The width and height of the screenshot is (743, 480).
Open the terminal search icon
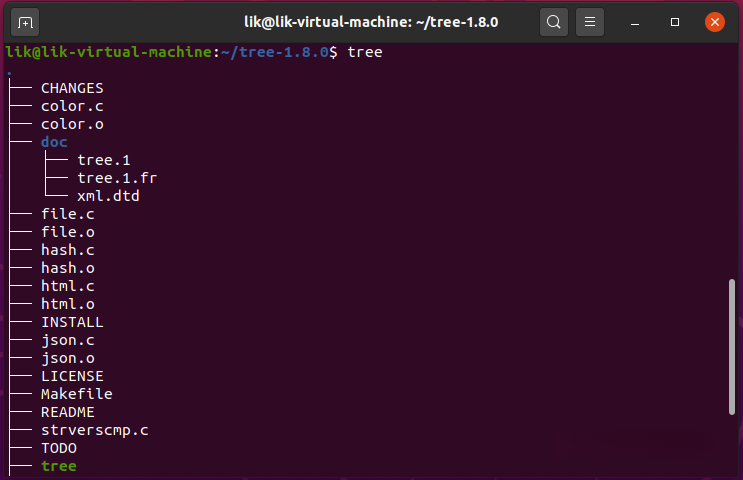pyautogui.click(x=553, y=21)
